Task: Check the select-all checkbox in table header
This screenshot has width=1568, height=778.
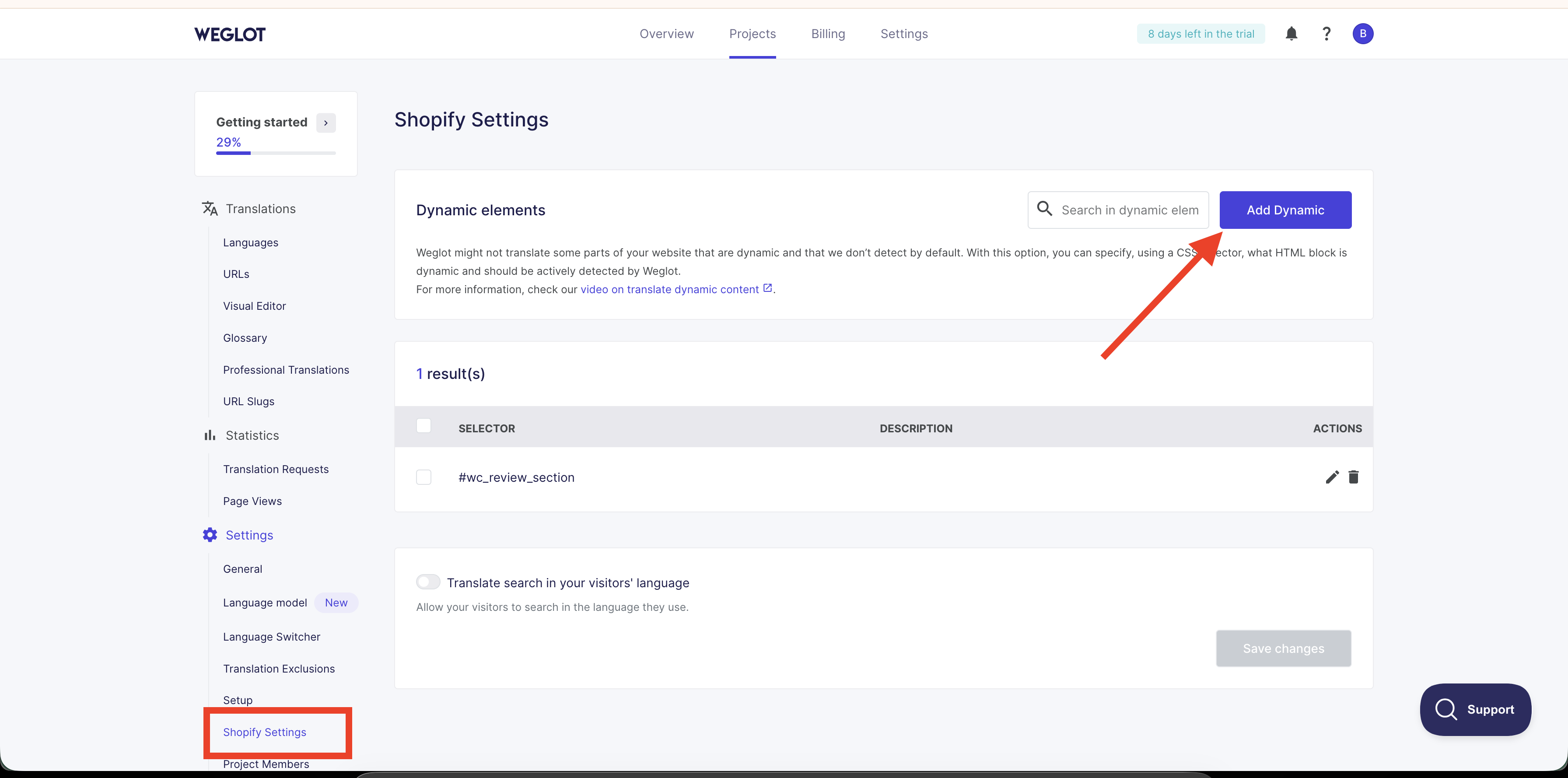Action: [423, 425]
